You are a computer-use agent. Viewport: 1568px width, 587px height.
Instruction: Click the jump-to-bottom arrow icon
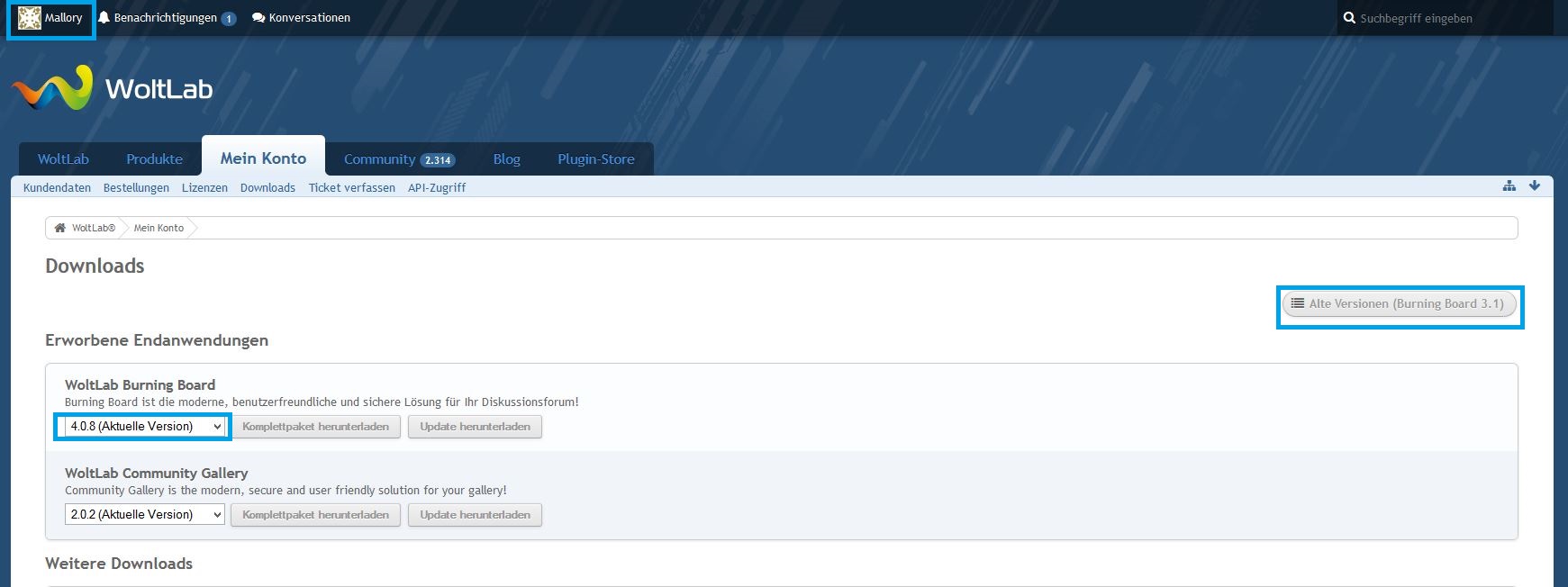tap(1535, 186)
